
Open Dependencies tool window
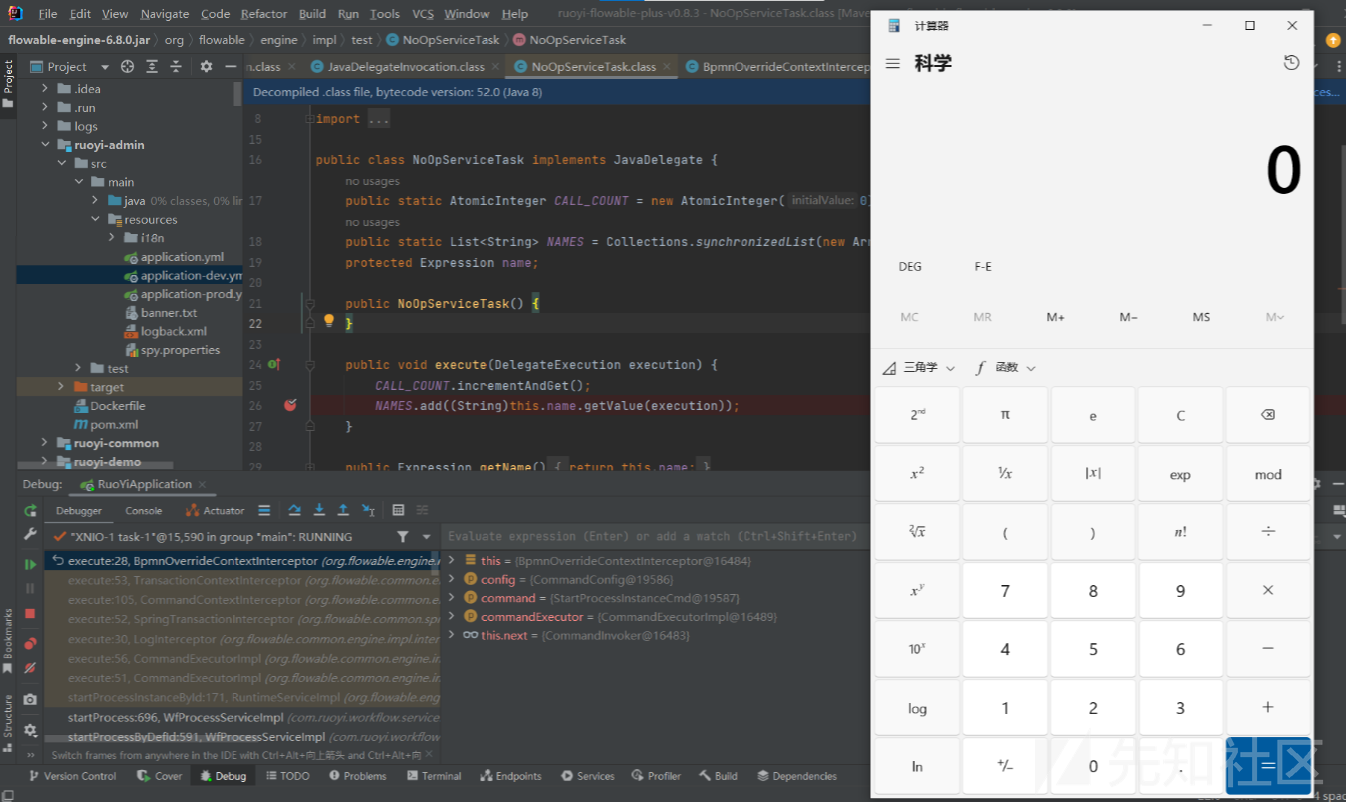[x=797, y=776]
